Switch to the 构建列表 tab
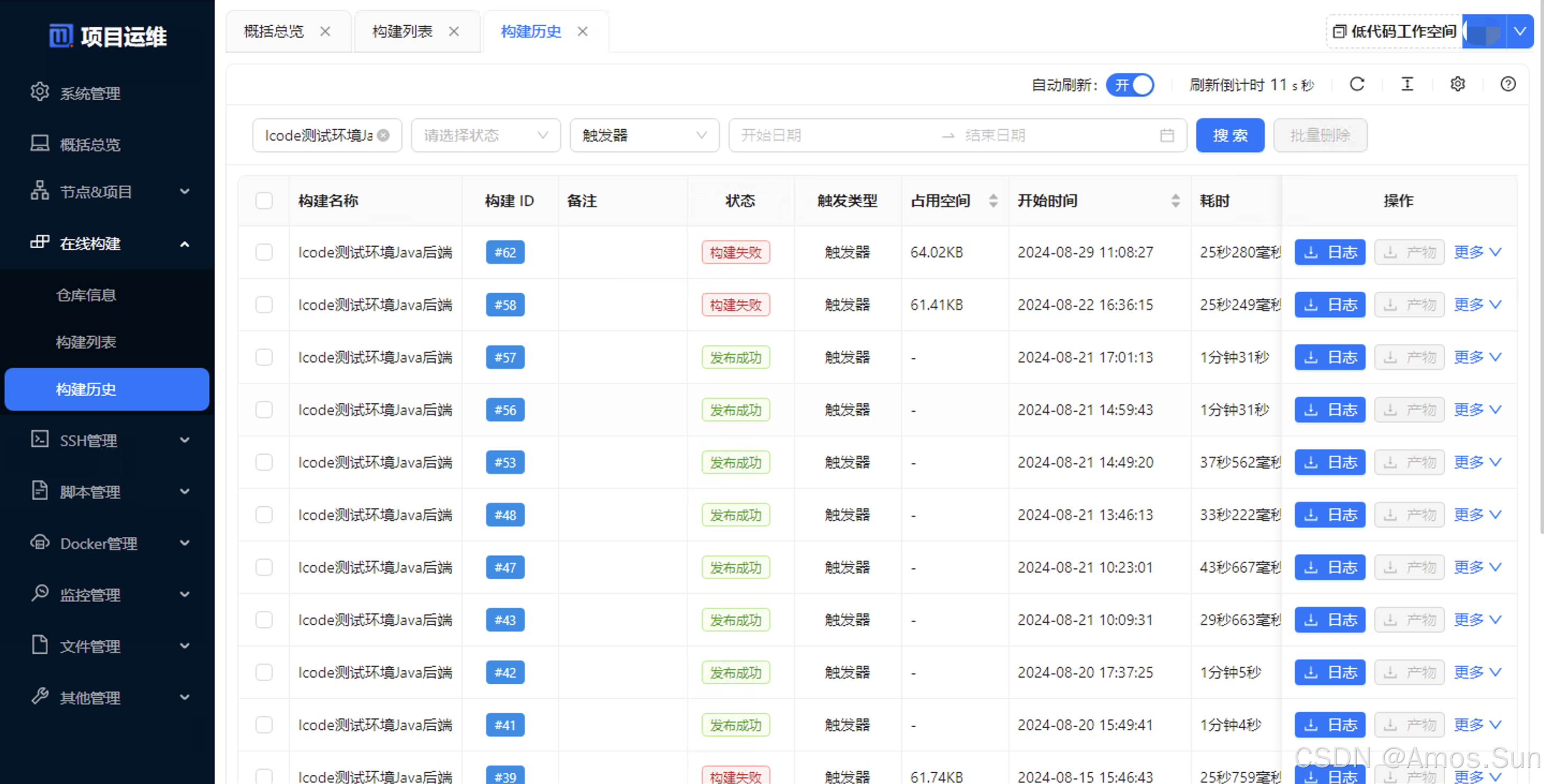Image resolution: width=1544 pixels, height=784 pixels. tap(403, 31)
